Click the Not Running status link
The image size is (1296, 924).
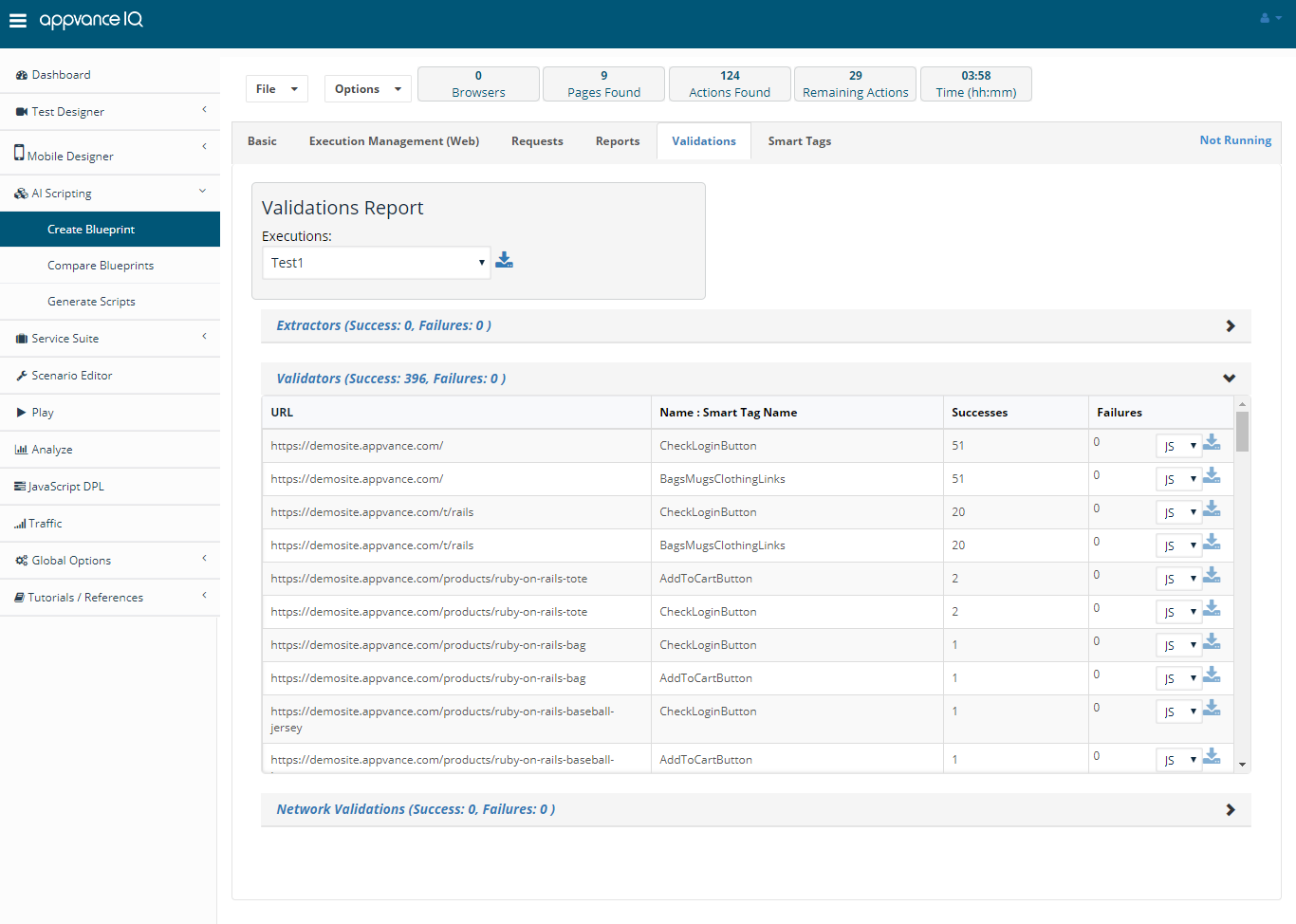click(x=1235, y=140)
